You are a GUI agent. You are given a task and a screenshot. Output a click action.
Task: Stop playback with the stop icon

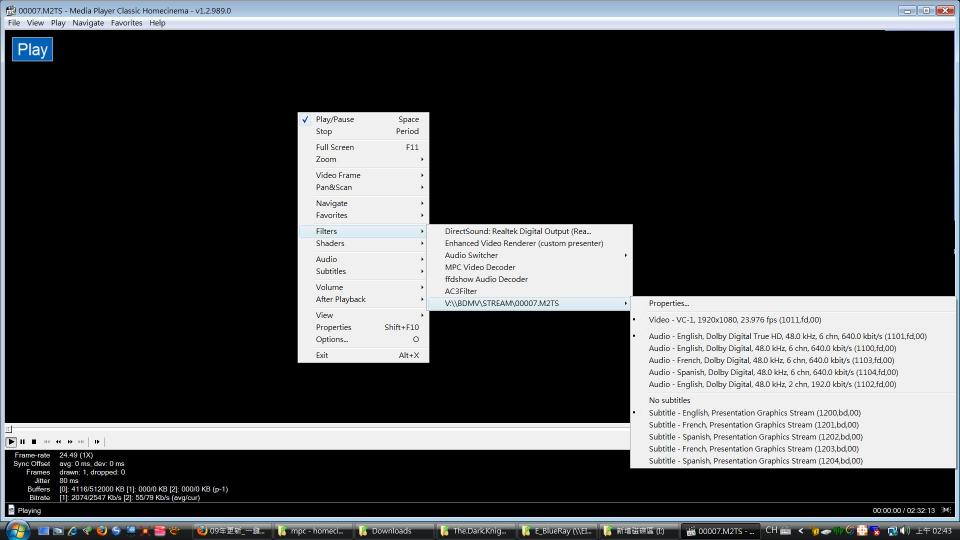click(34, 441)
